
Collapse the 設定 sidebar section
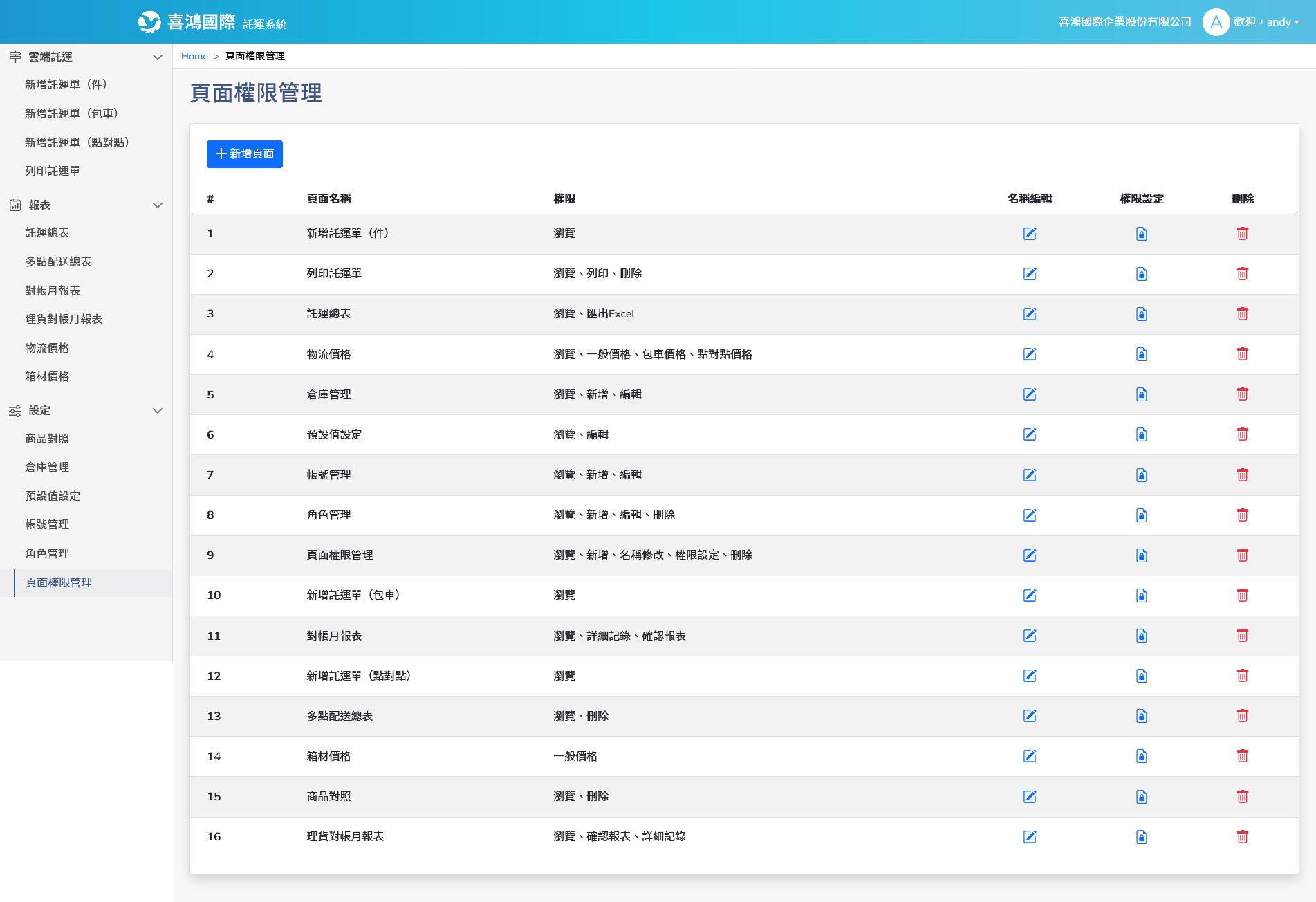(x=157, y=411)
